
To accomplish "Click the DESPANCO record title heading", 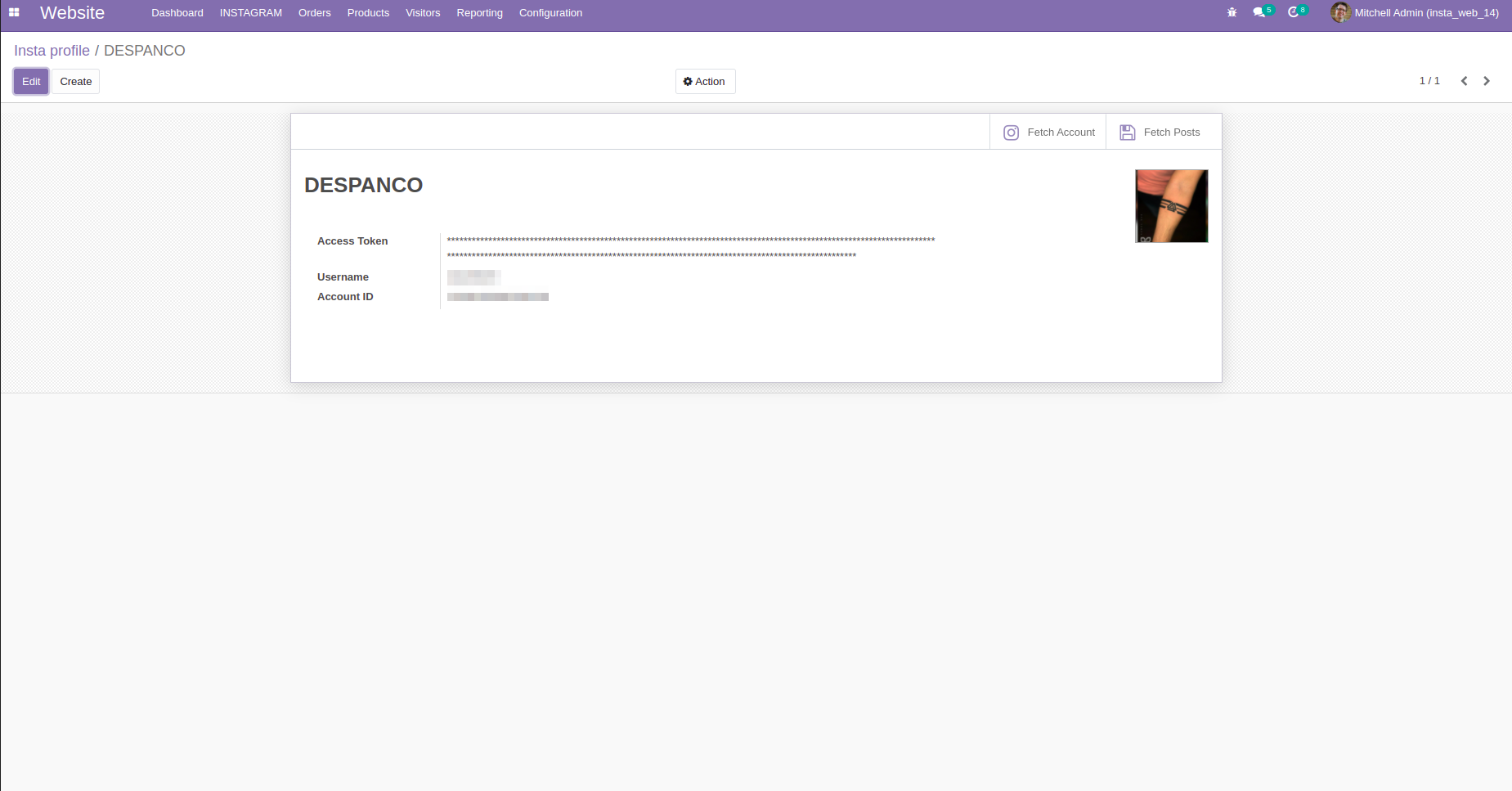I will pos(364,186).
